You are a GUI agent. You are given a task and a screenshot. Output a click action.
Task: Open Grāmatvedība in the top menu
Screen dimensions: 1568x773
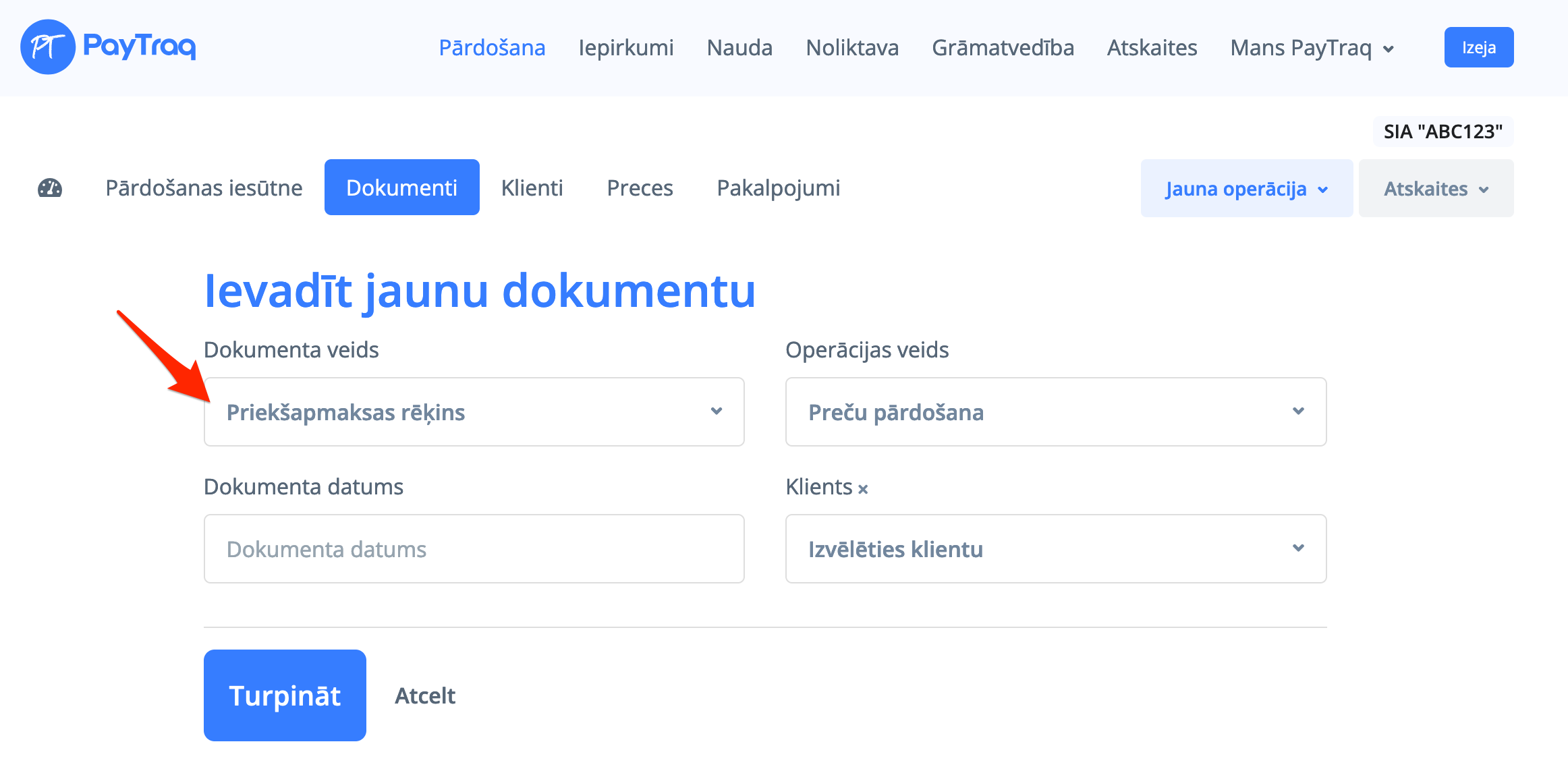(x=1003, y=48)
